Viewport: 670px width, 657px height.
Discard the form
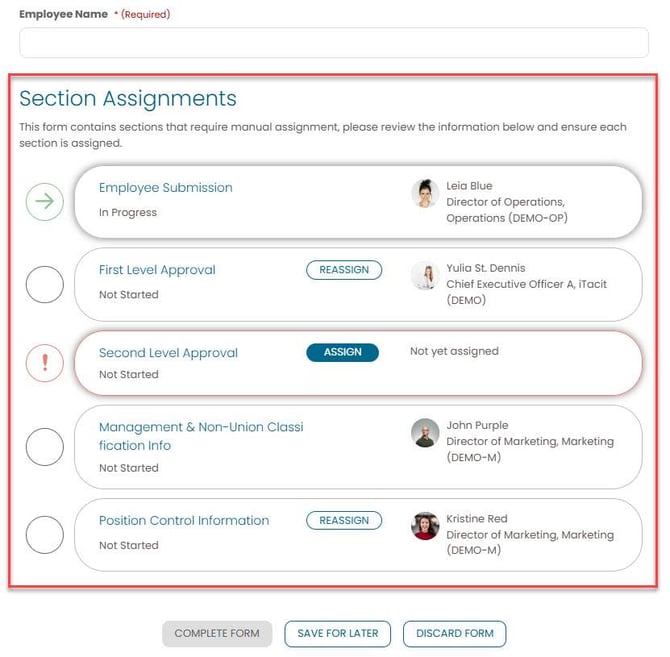455,634
